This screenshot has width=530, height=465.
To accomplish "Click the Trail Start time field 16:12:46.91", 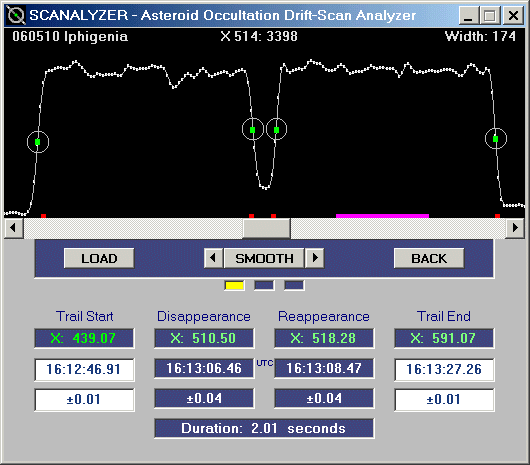I will (x=84, y=369).
